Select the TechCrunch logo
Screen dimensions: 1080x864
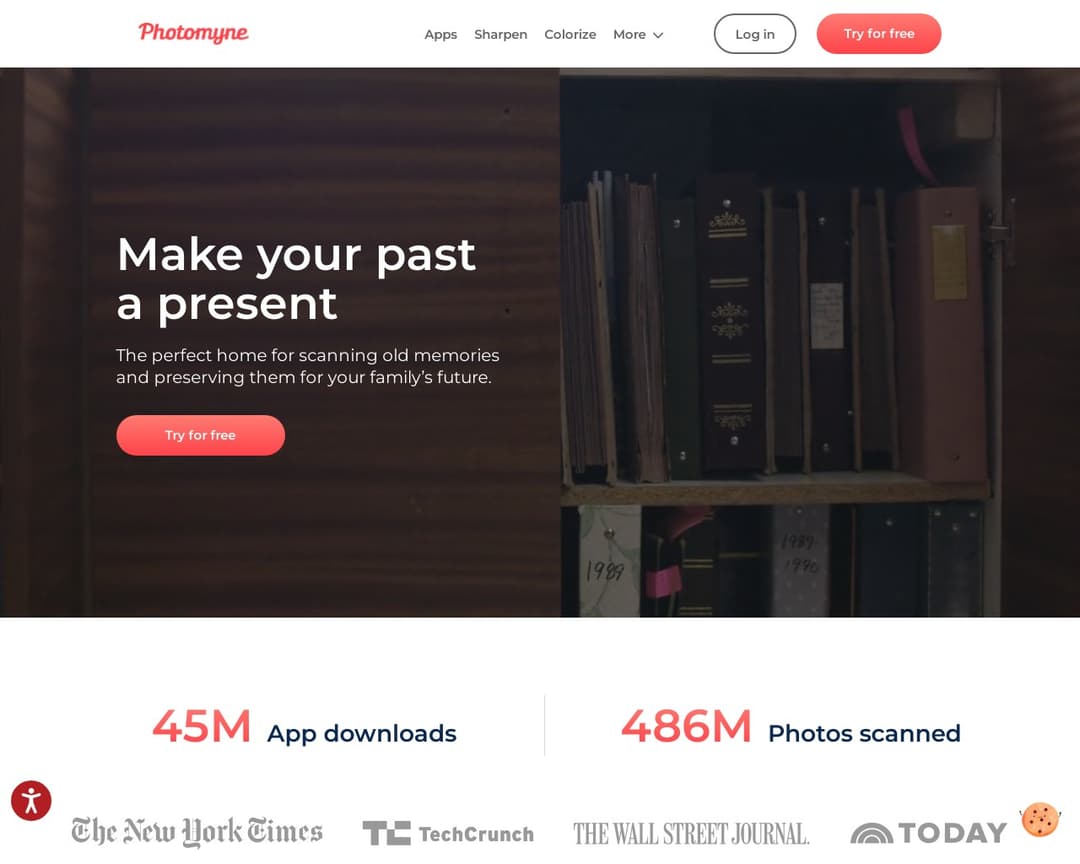(x=448, y=834)
